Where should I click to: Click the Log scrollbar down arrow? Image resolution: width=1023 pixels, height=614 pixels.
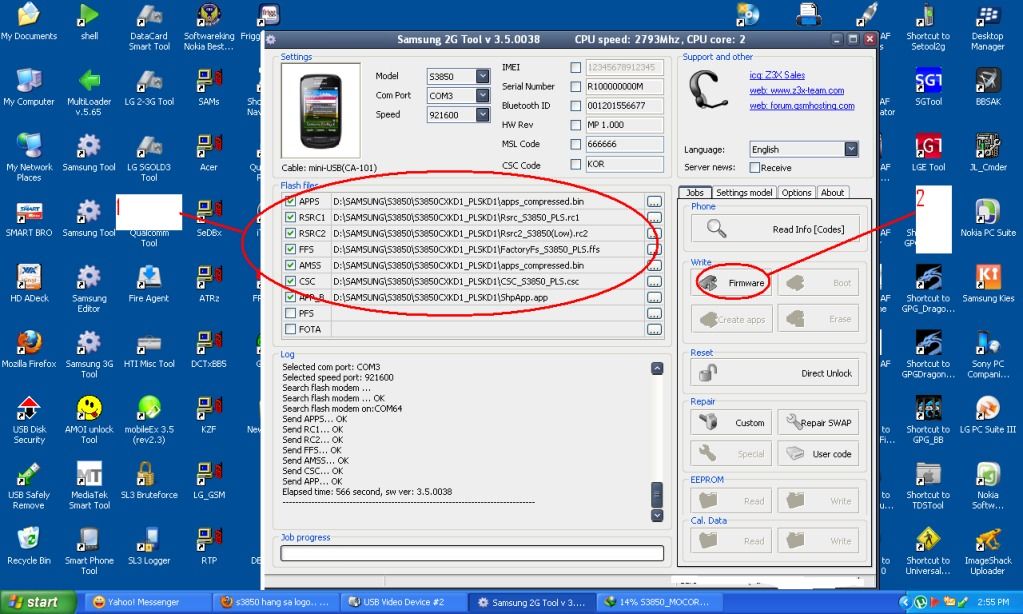click(657, 515)
